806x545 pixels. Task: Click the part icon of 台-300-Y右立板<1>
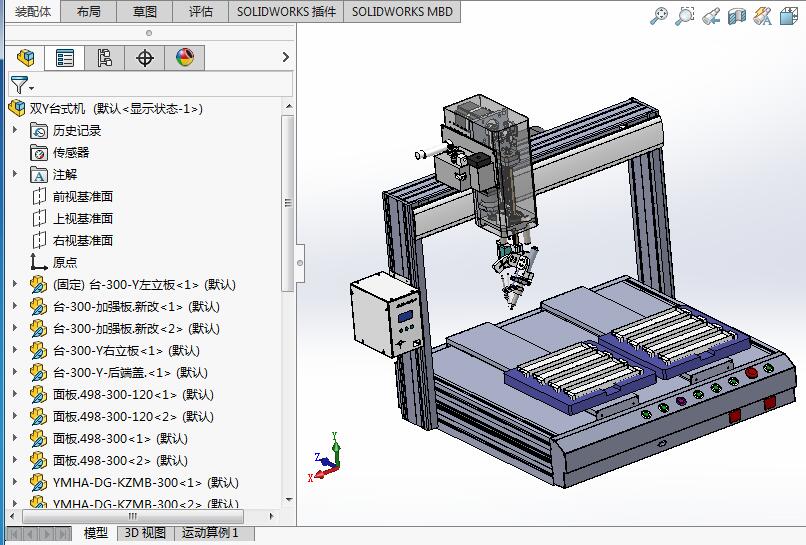click(x=39, y=351)
